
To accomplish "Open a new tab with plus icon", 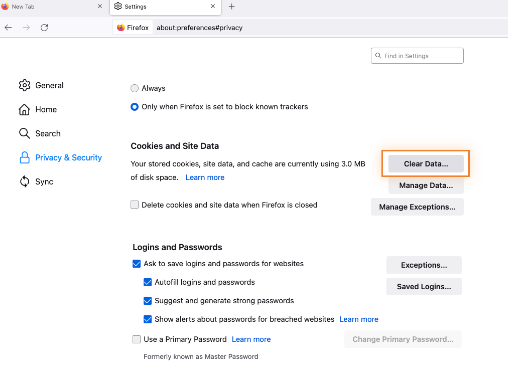I will (x=232, y=6).
